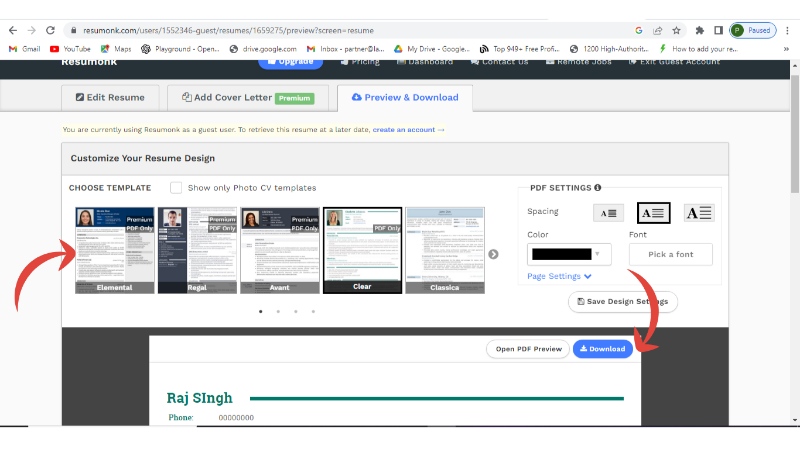Click the blue Download button

(x=602, y=349)
